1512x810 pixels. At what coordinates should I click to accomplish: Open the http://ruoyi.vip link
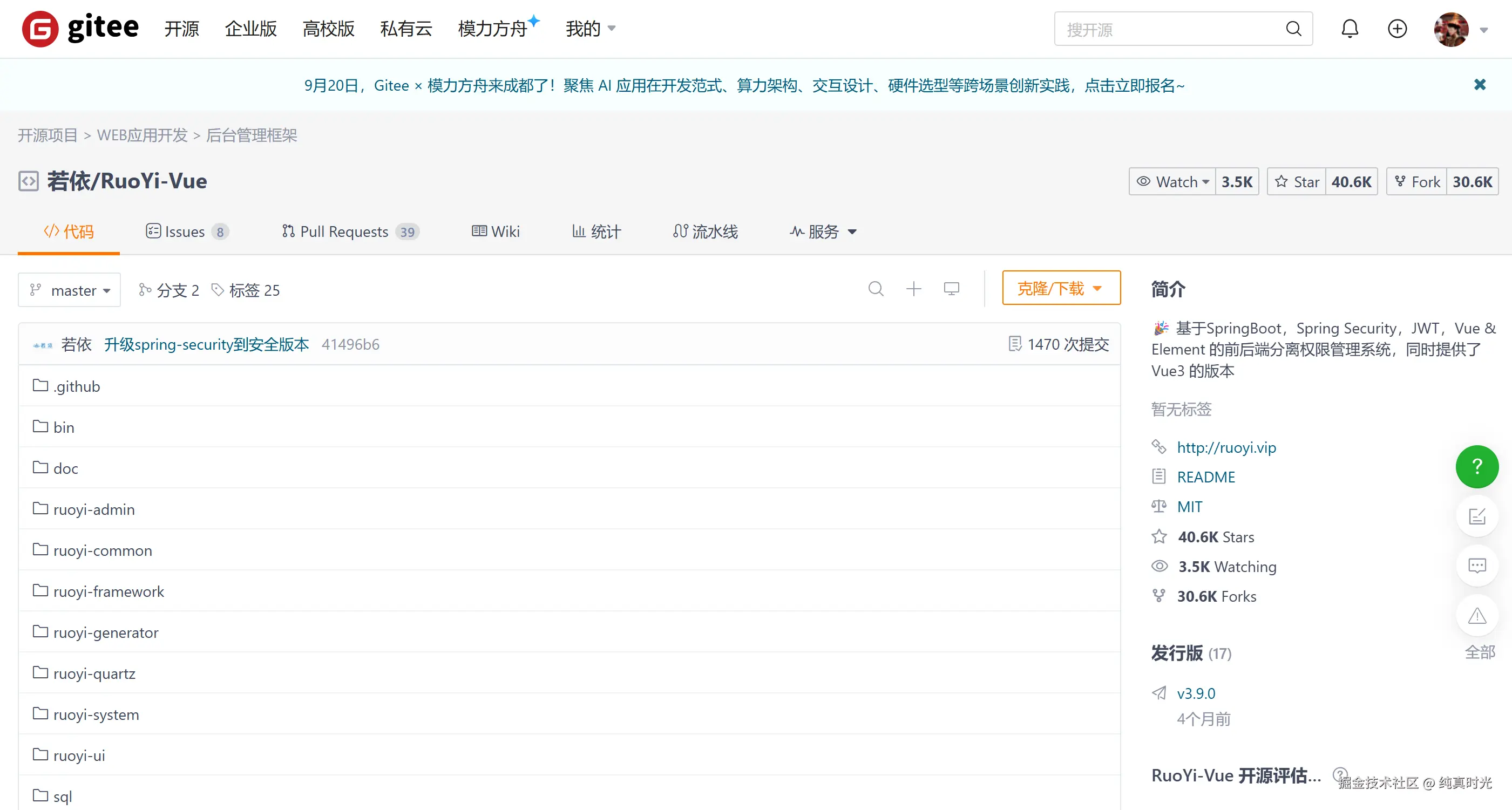point(1226,448)
